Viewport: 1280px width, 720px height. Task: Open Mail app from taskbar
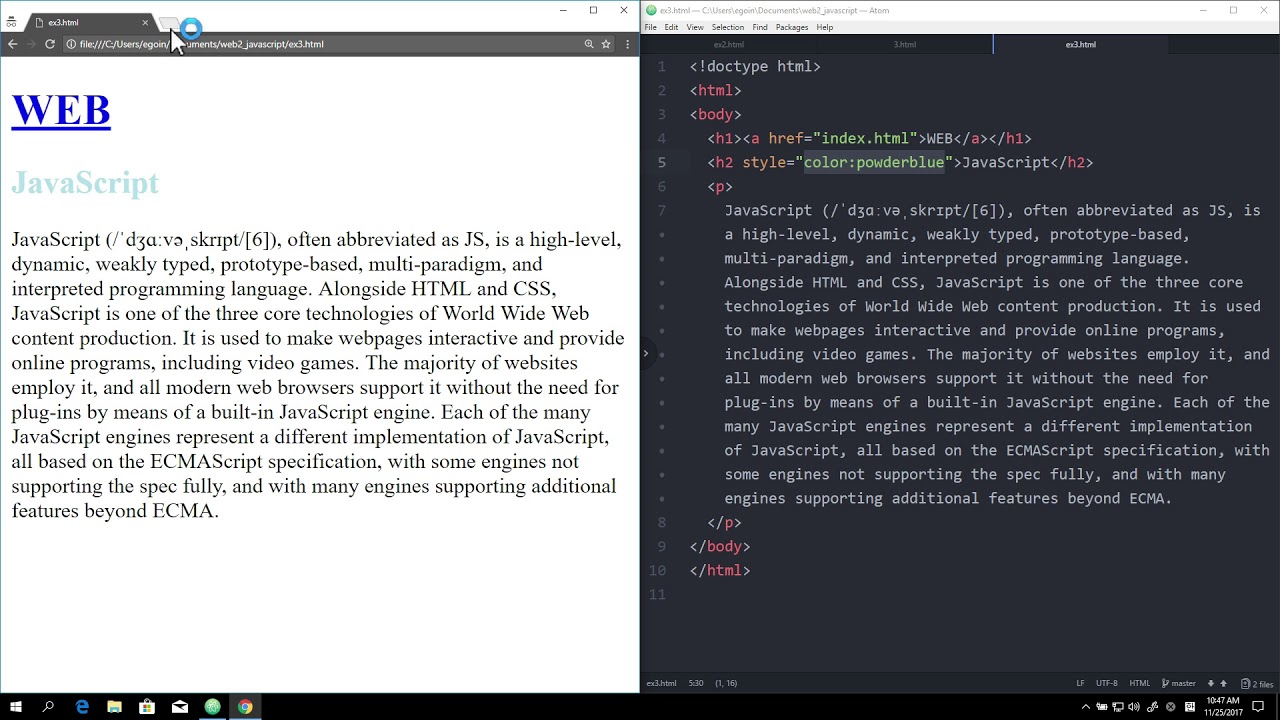tap(180, 707)
